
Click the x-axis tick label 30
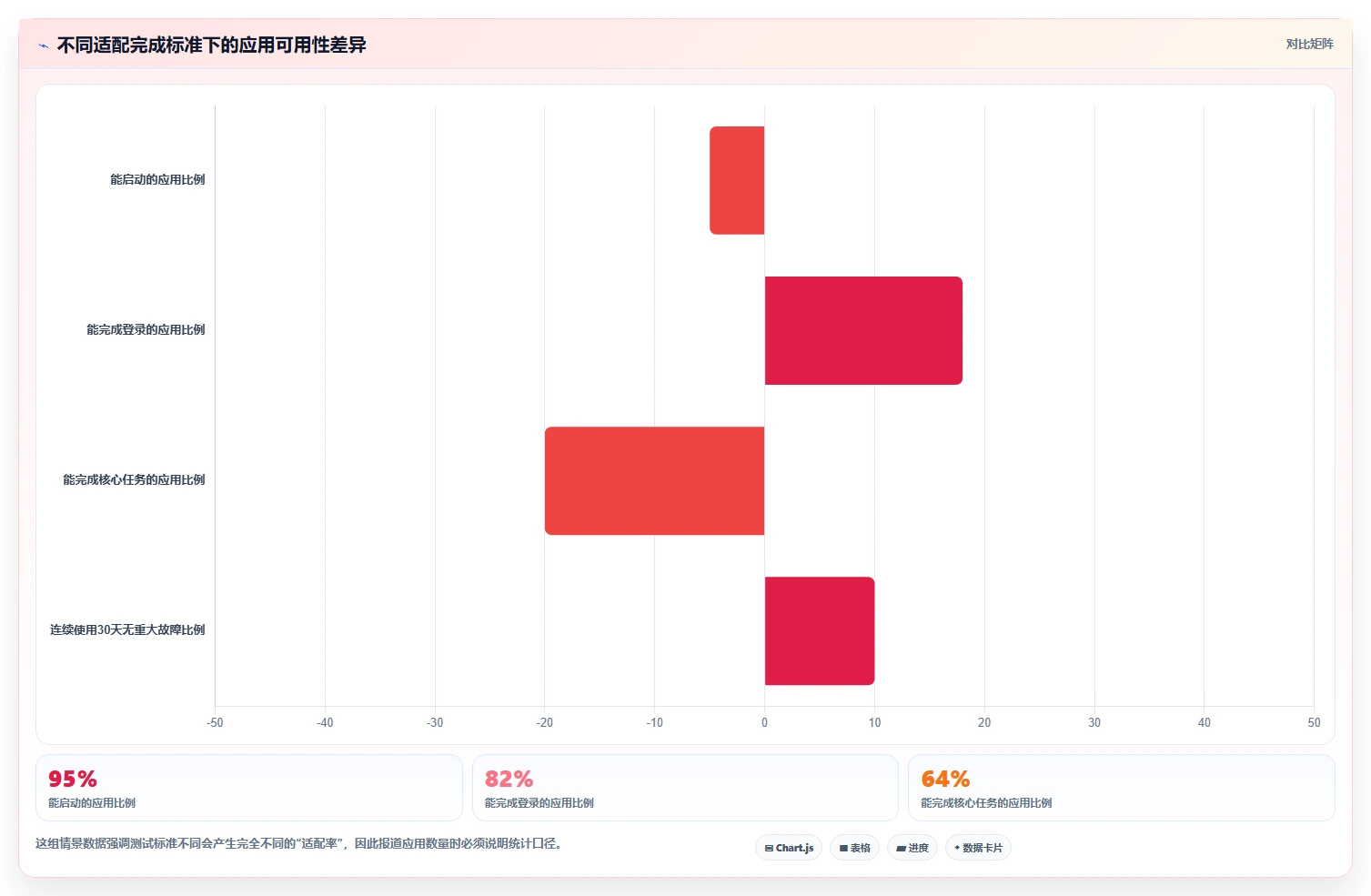(1094, 723)
